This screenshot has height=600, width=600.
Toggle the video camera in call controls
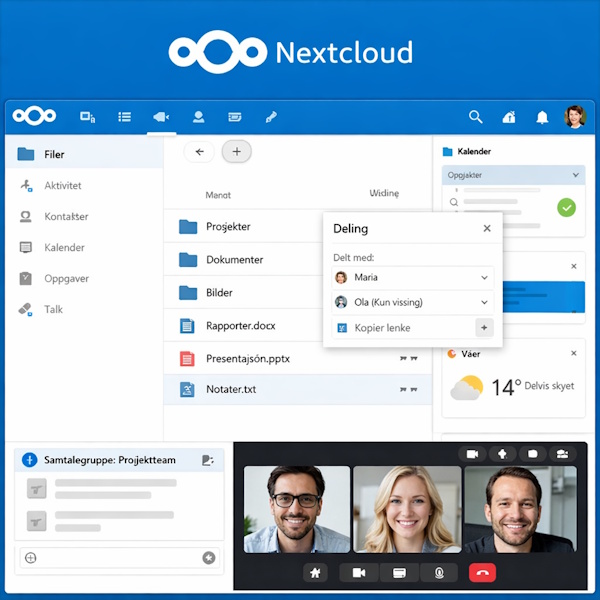[359, 573]
